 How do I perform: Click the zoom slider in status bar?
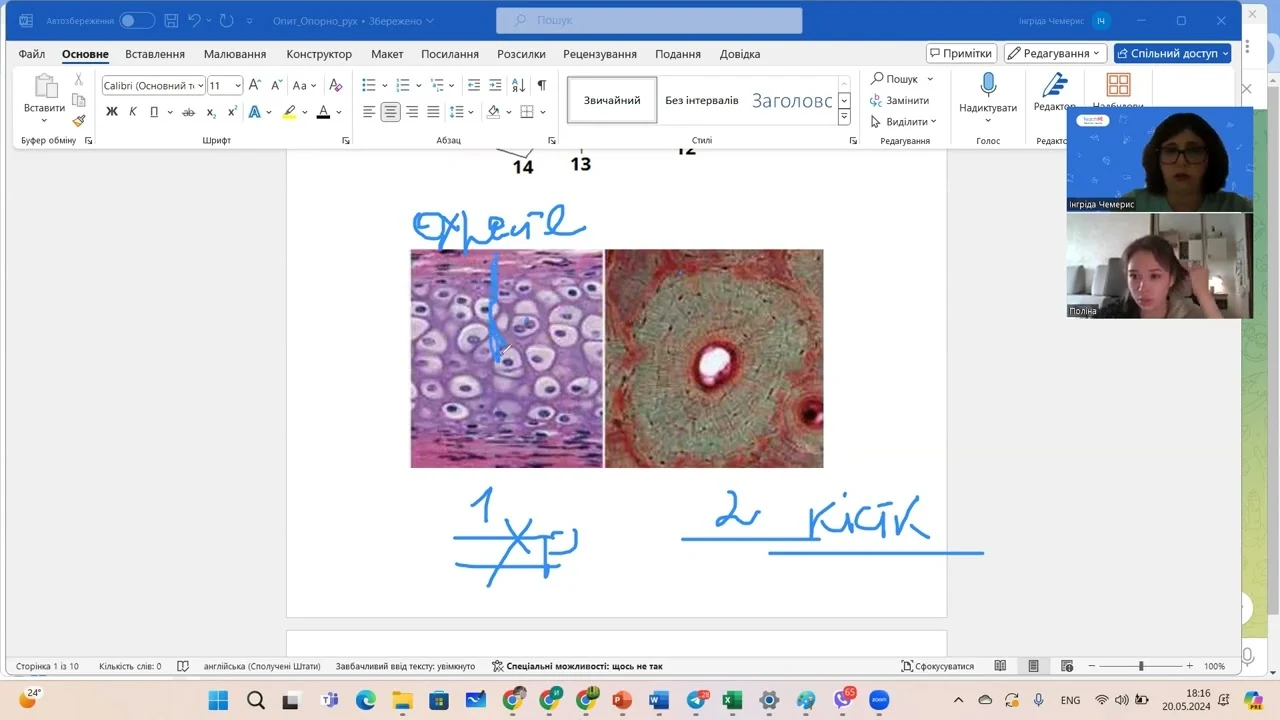1141,666
